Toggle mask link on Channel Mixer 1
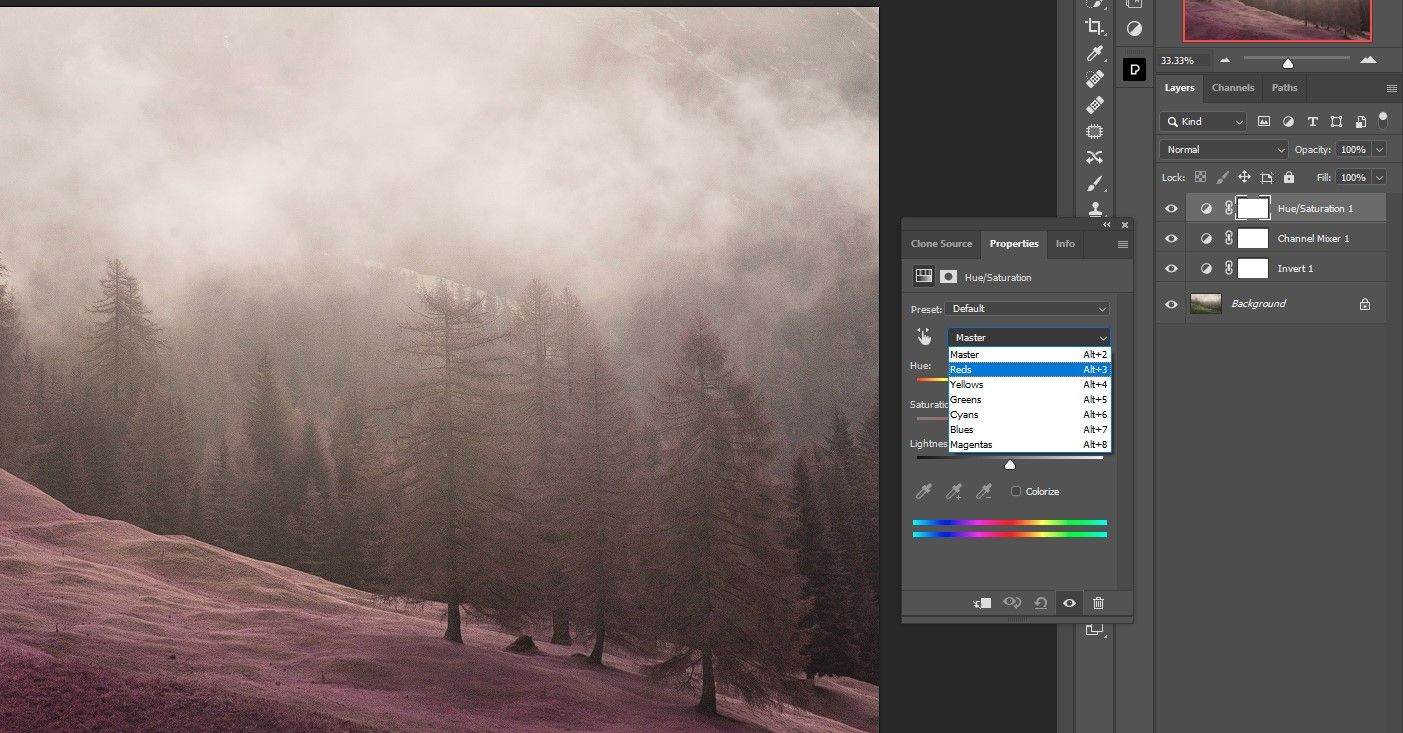Viewport: 1403px width, 733px height. (1229, 239)
